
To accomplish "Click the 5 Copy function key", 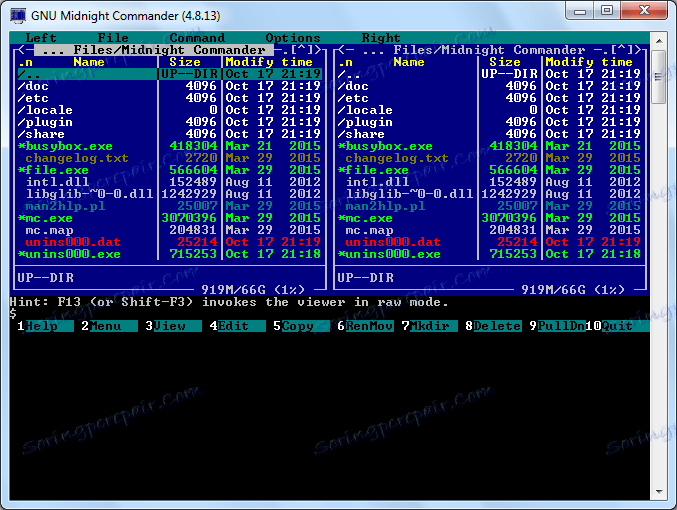I will (x=301, y=326).
